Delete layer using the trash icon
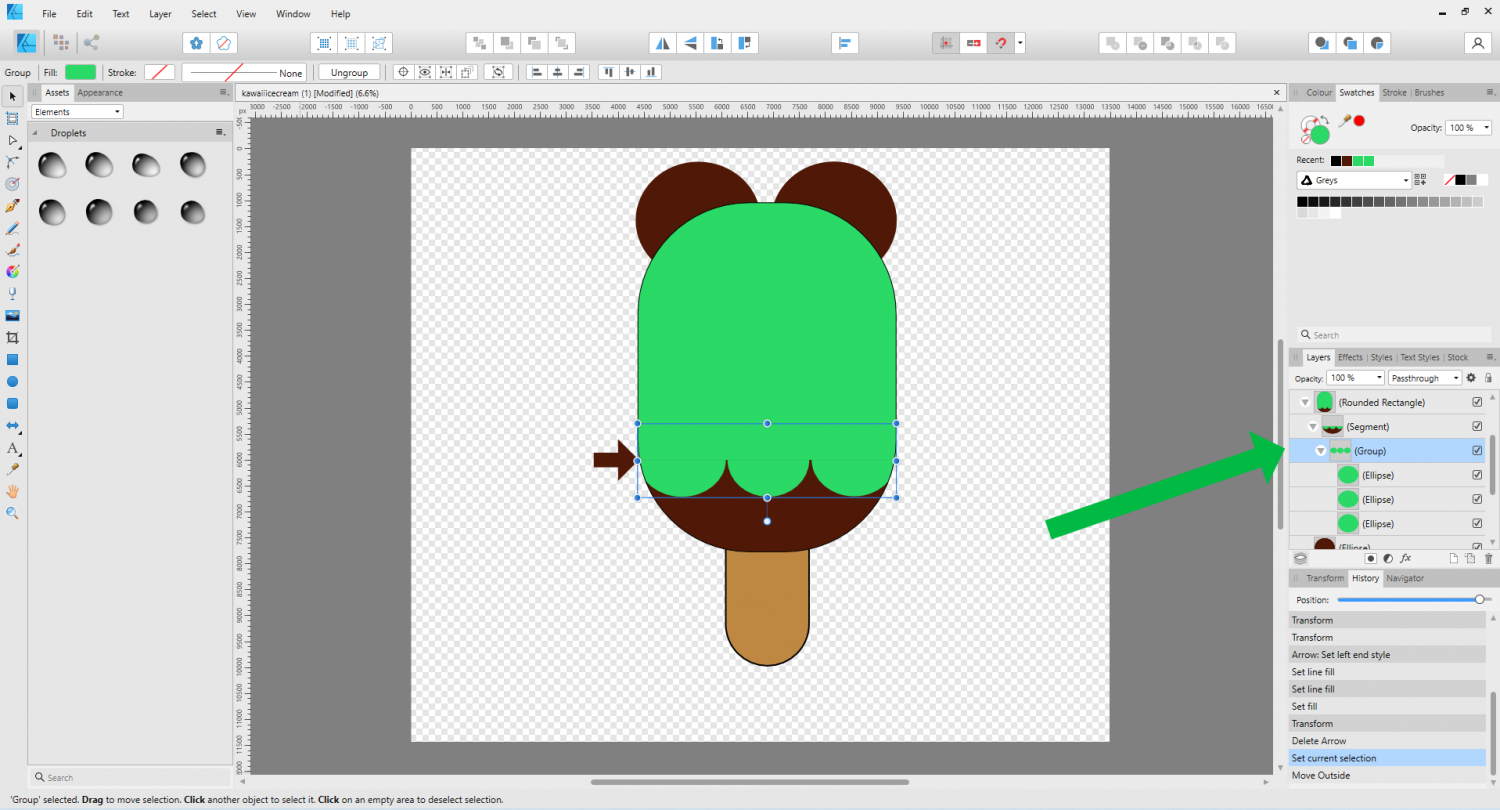The image size is (1500, 810). [x=1488, y=558]
